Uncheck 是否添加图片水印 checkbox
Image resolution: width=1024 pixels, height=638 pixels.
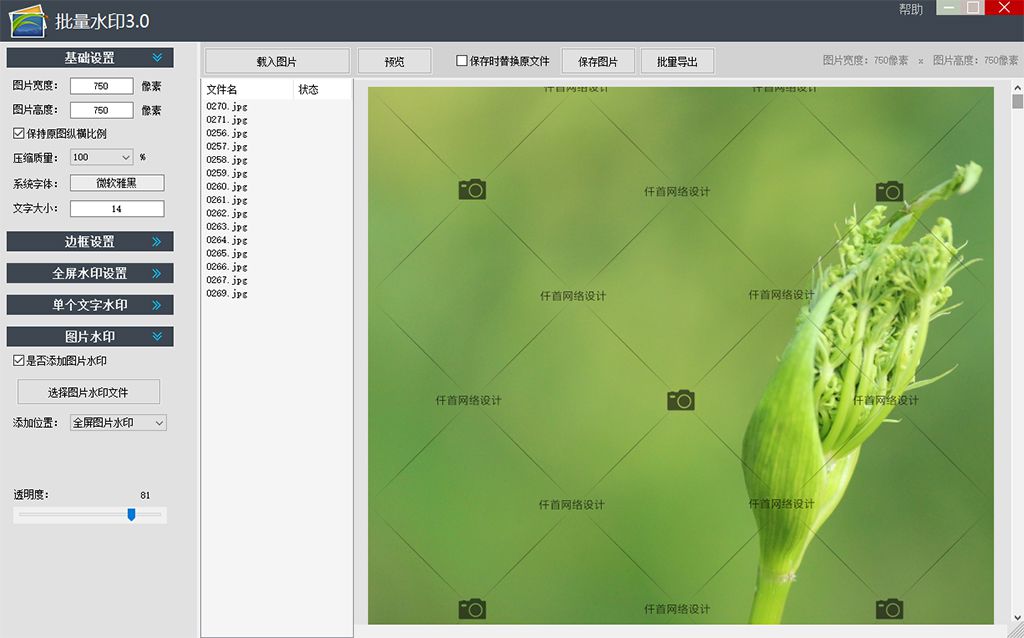[19, 360]
